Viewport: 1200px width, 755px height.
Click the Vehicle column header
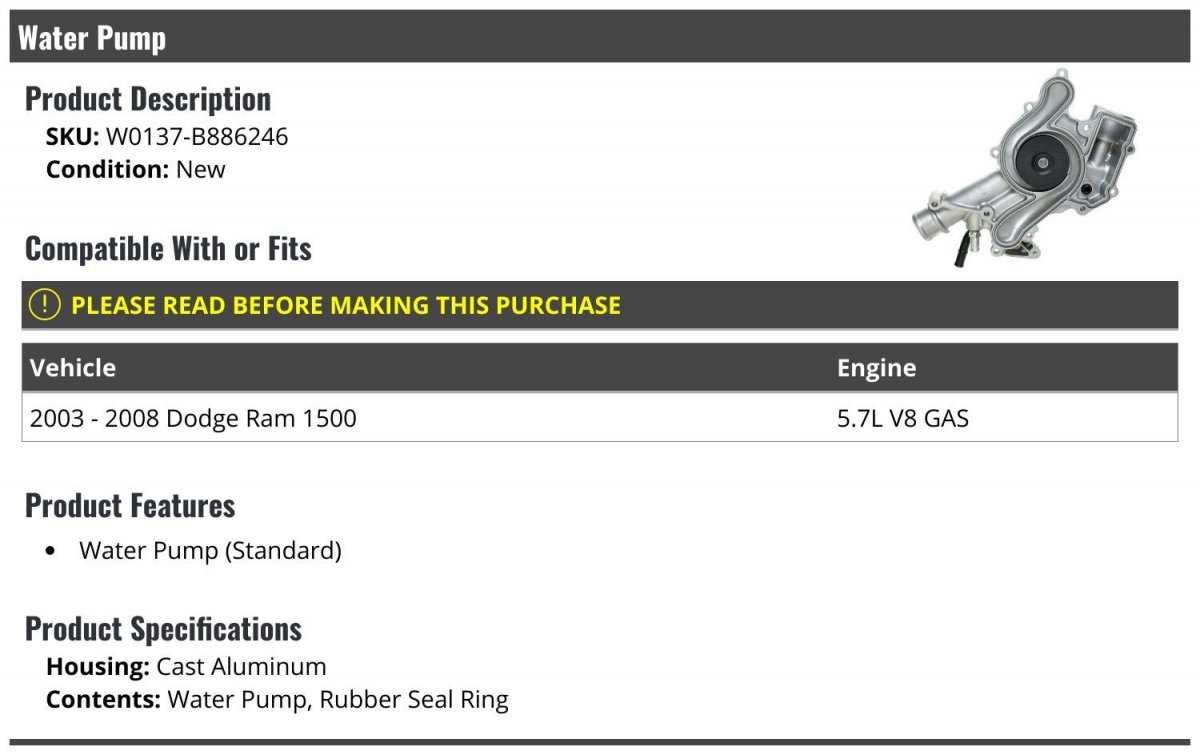click(73, 367)
